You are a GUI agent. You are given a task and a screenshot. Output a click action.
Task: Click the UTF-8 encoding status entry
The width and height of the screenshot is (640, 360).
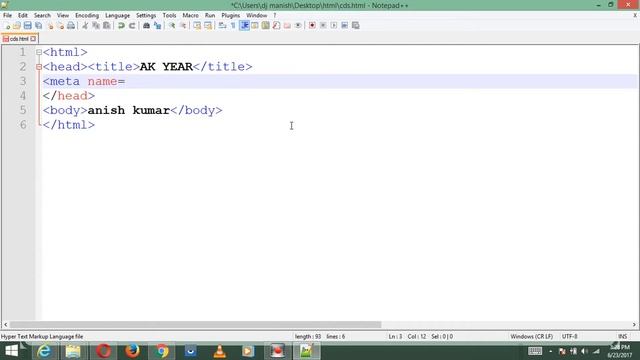(569, 337)
